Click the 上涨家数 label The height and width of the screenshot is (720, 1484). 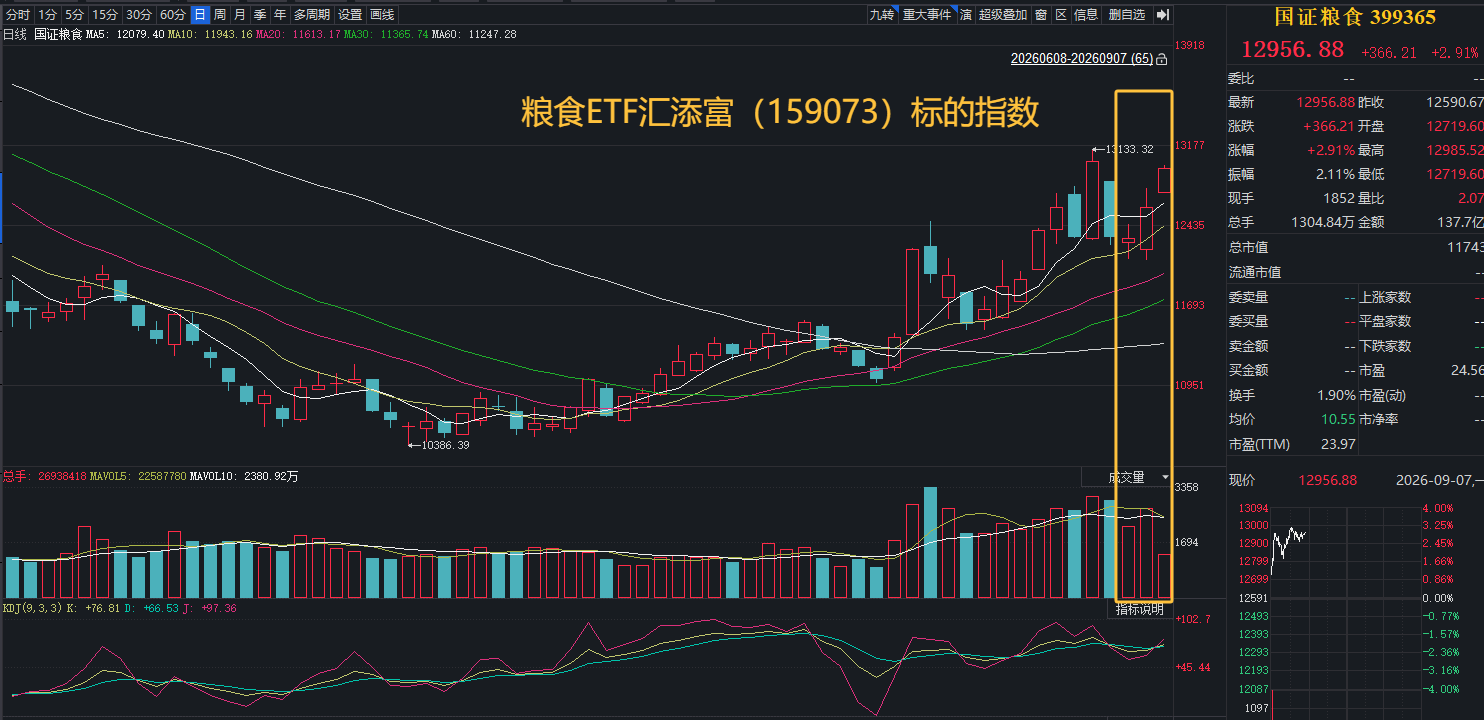(x=1385, y=297)
